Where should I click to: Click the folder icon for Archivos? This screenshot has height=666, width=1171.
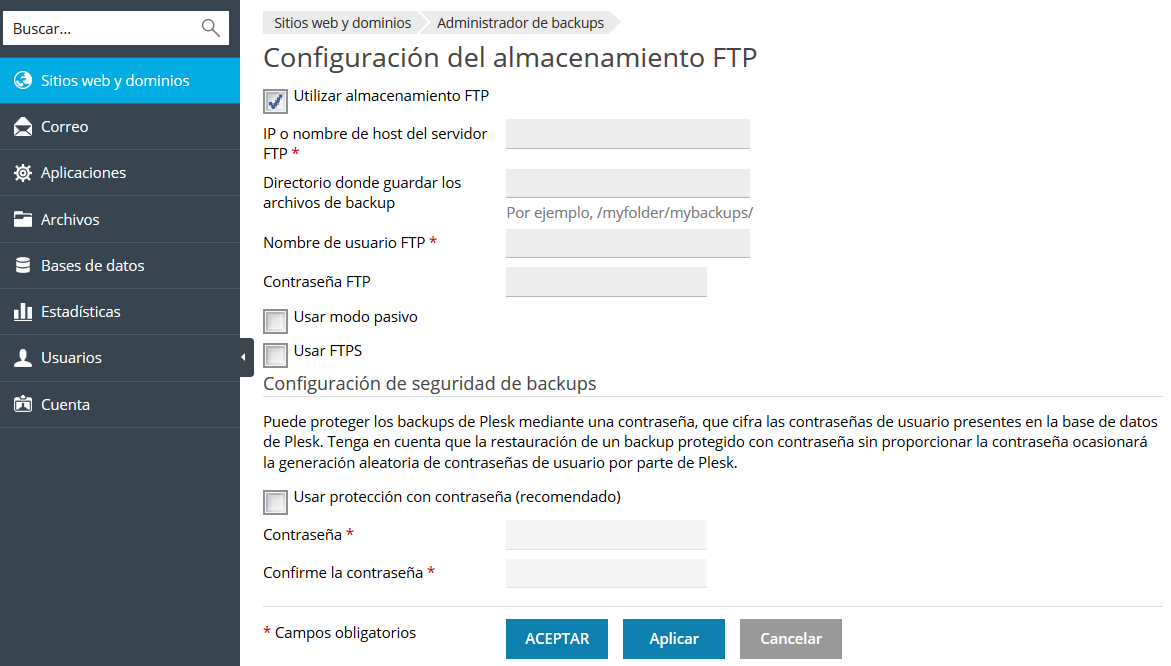pos(23,220)
